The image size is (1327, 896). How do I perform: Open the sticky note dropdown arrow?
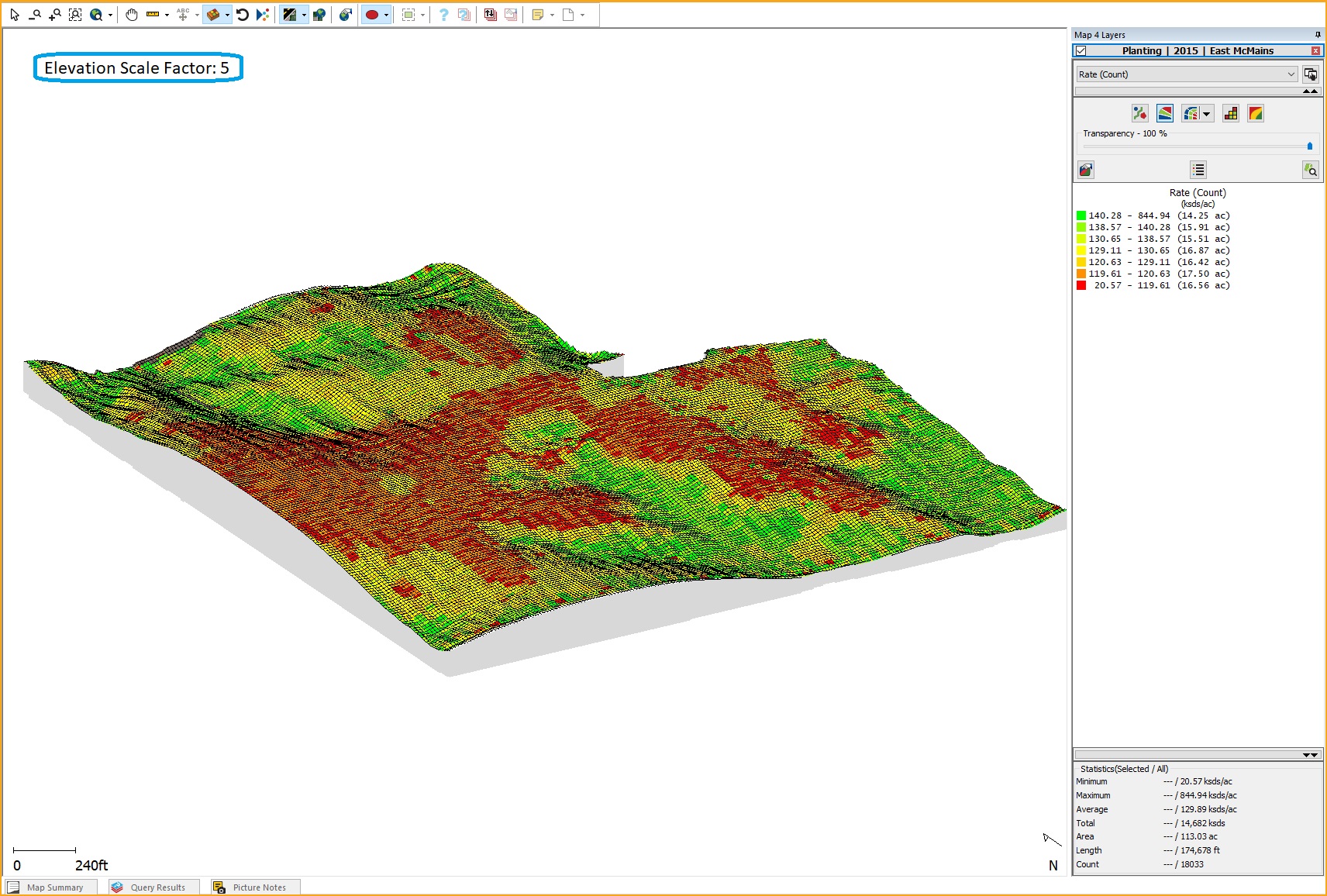coord(552,15)
